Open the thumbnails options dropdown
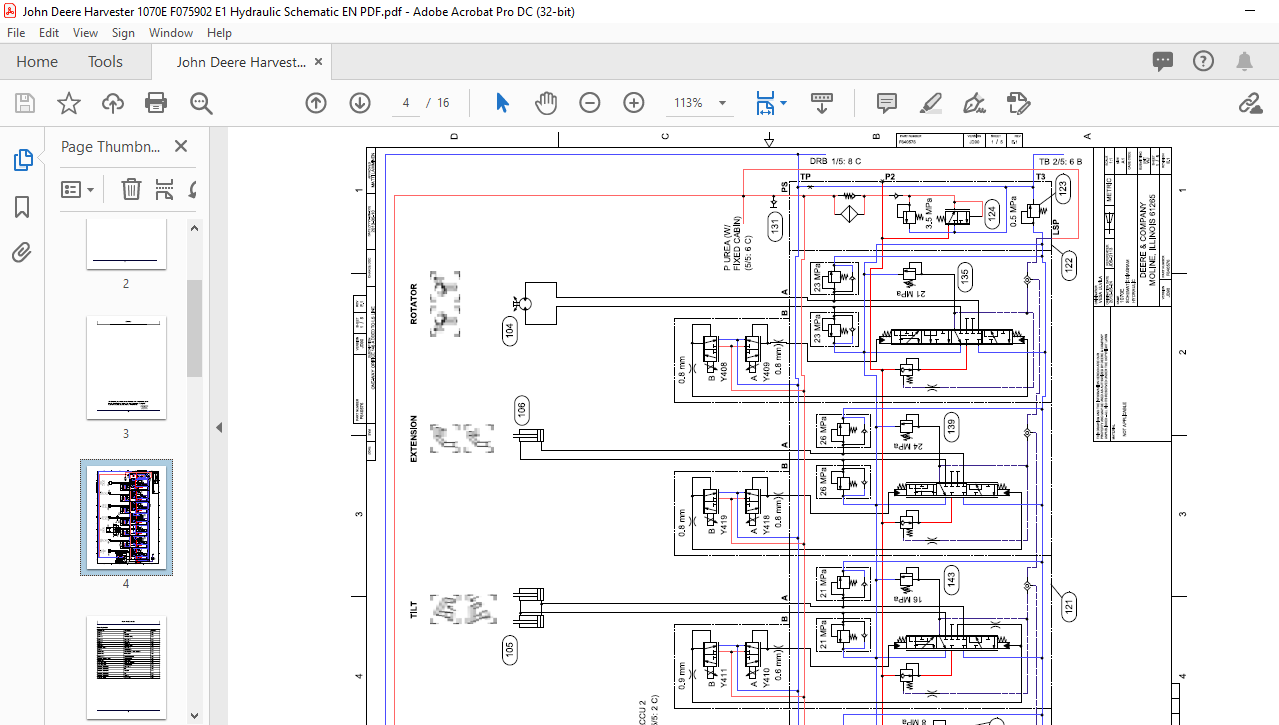This screenshot has height=725, width=1279. (x=77, y=189)
